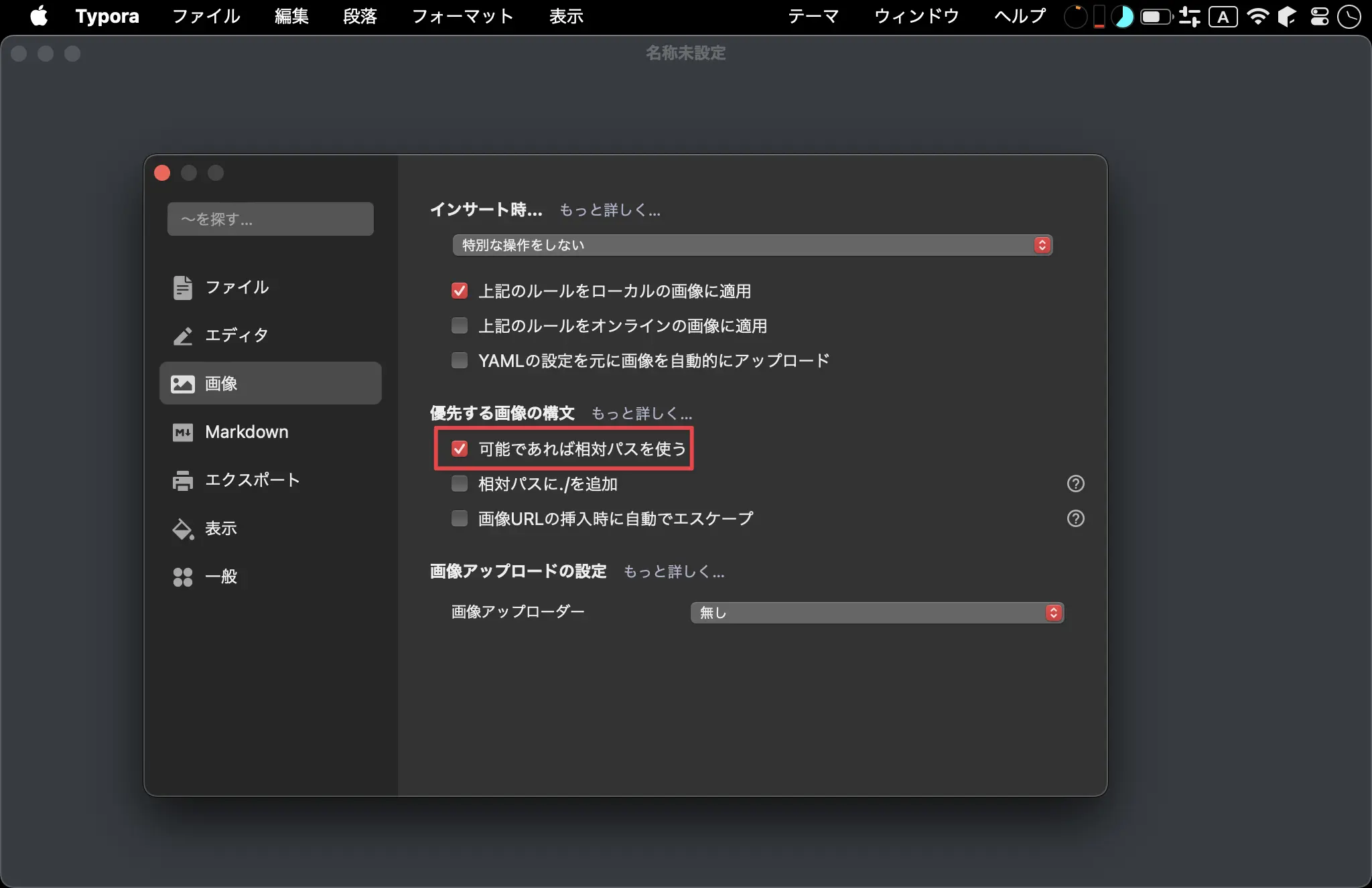Select the 一般 preferences tab
1372x888 pixels.
(x=271, y=577)
